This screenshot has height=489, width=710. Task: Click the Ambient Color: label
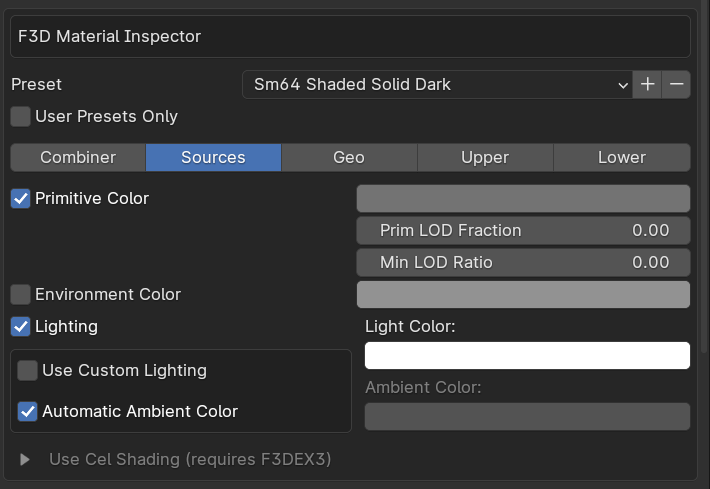pyautogui.click(x=423, y=388)
